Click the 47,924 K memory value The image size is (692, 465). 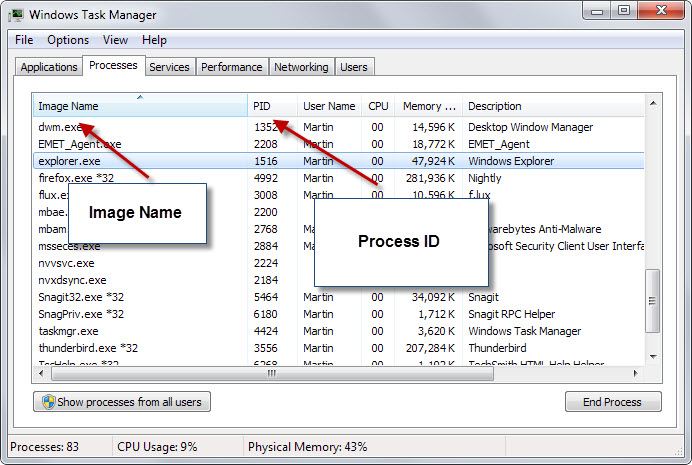[433, 161]
